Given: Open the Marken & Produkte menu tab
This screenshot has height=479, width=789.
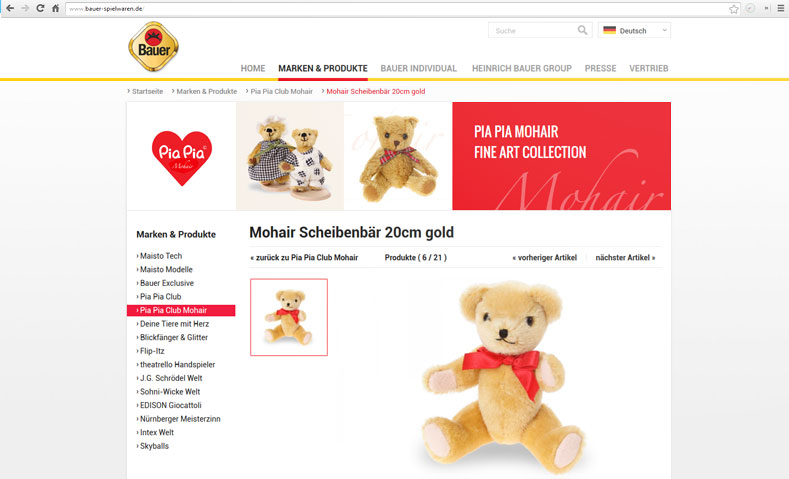Looking at the screenshot, I should 323,68.
